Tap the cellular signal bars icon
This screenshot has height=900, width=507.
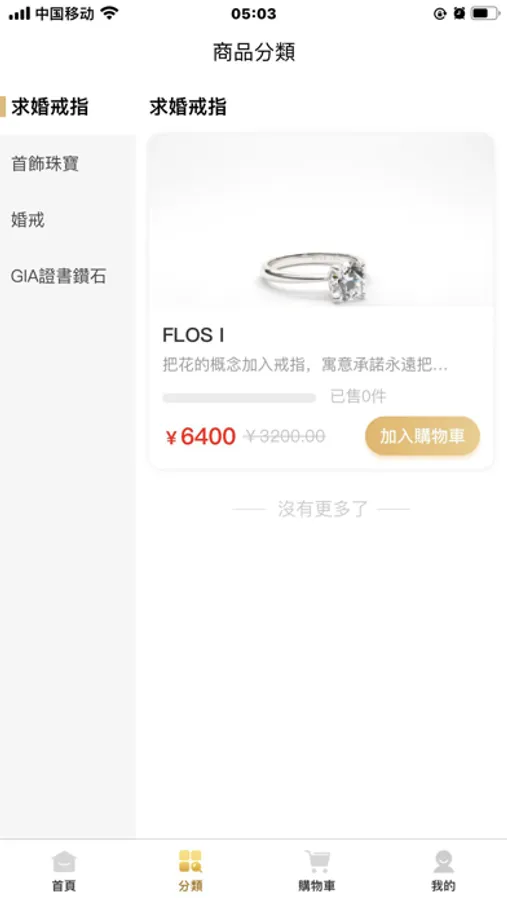pyautogui.click(x=20, y=13)
